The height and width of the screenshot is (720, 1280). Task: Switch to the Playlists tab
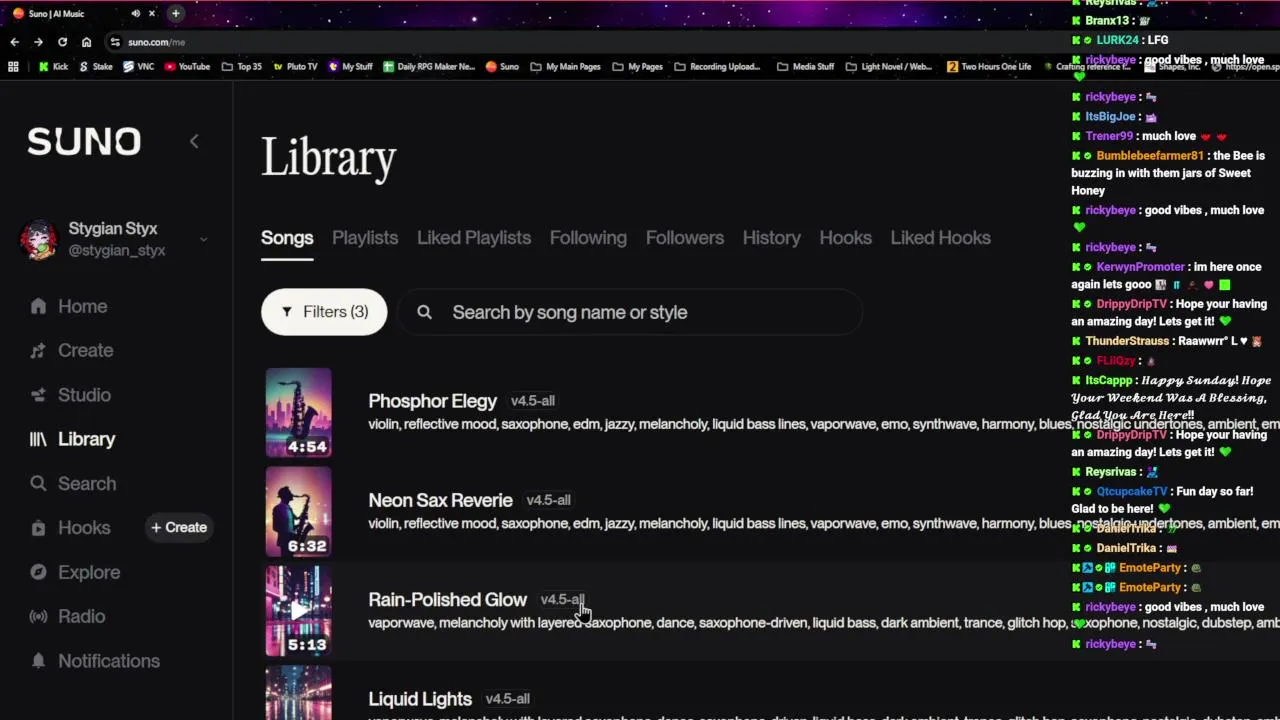(x=365, y=238)
